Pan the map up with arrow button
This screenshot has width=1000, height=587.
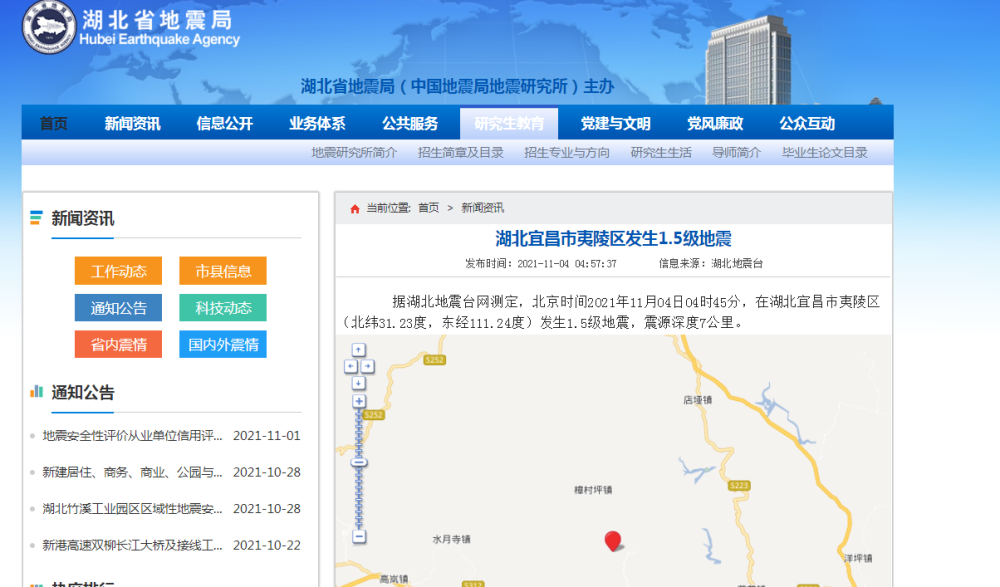pos(359,350)
